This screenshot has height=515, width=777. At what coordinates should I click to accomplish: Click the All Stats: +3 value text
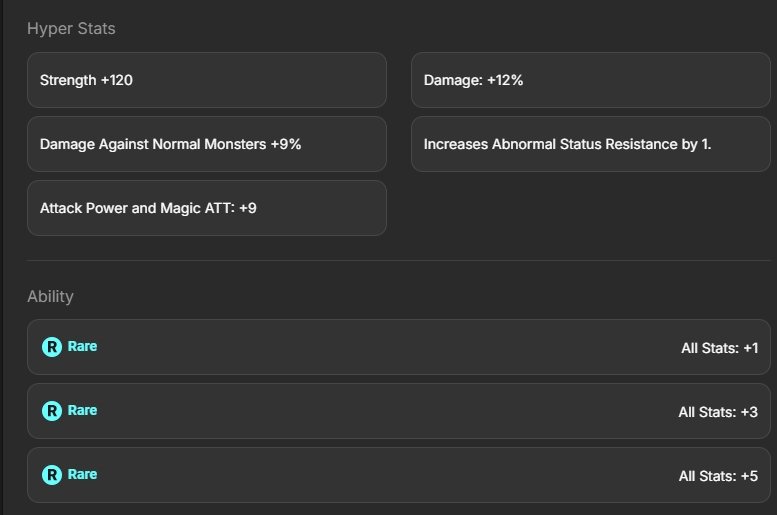pos(718,412)
